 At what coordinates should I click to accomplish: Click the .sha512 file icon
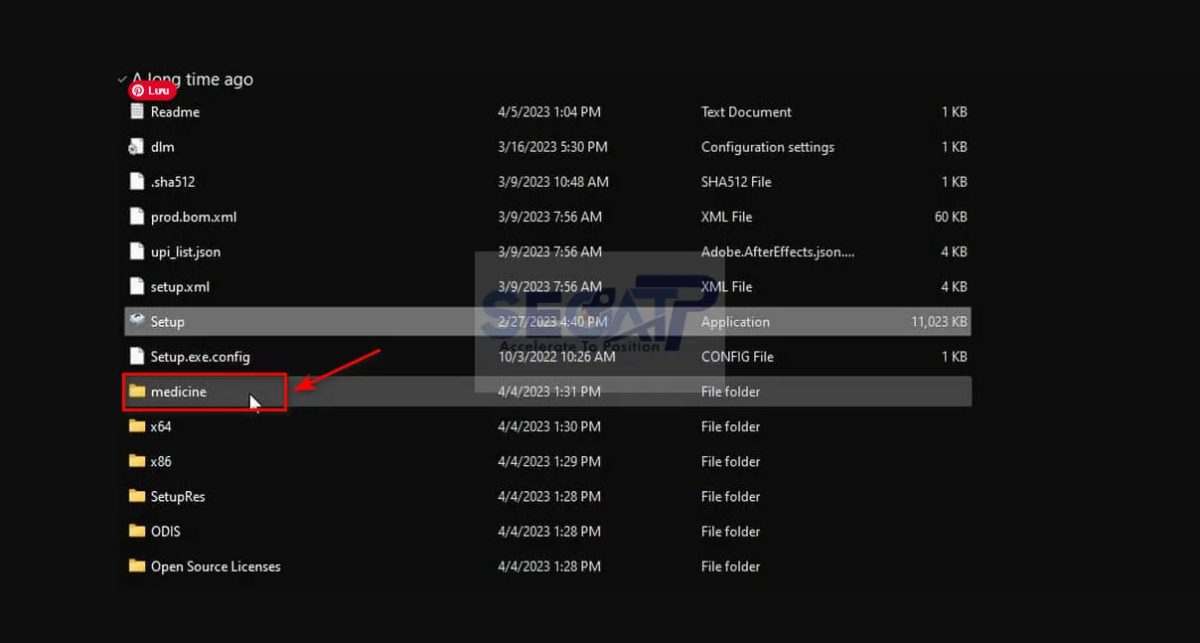tap(137, 182)
